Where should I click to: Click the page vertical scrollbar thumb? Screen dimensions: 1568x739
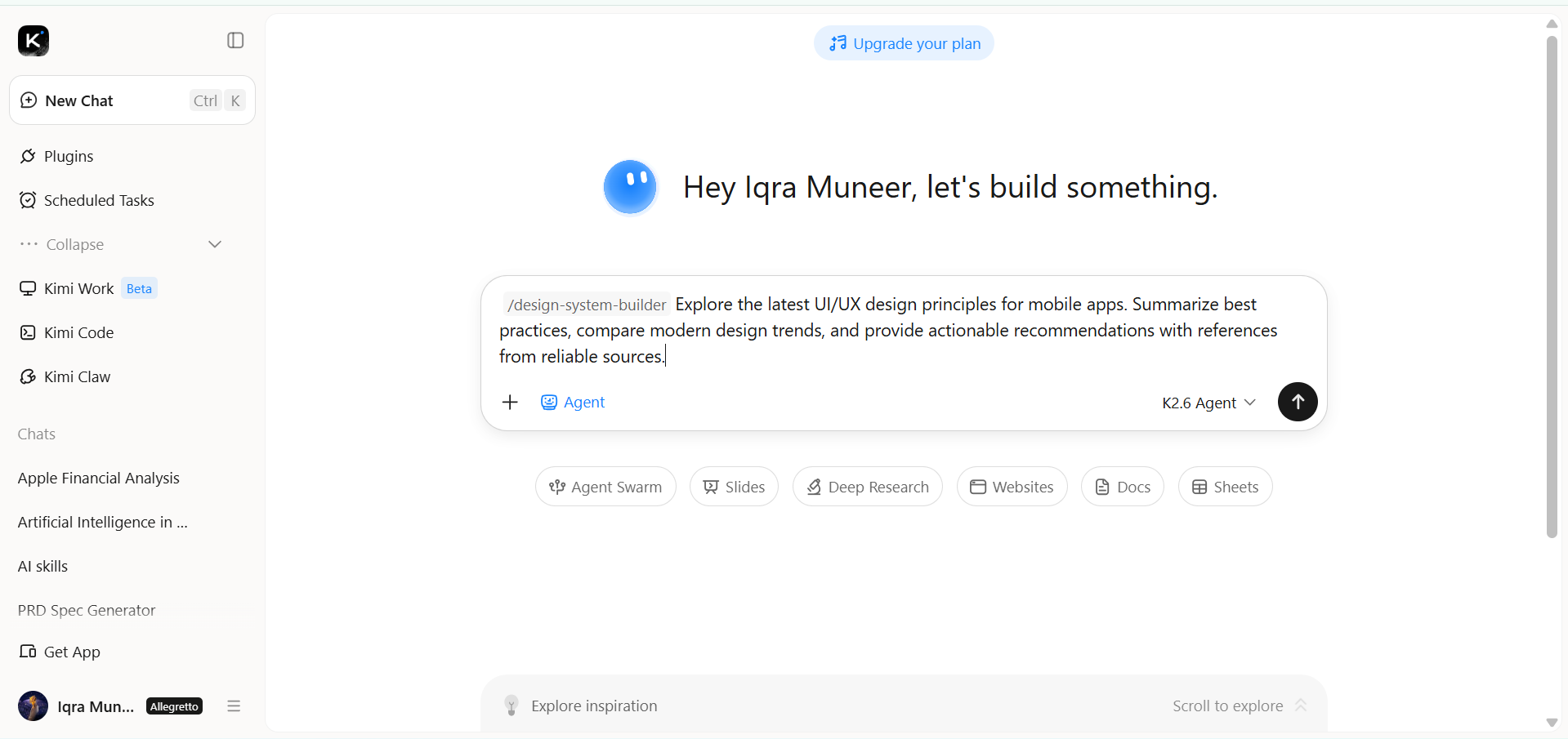coord(1552,286)
